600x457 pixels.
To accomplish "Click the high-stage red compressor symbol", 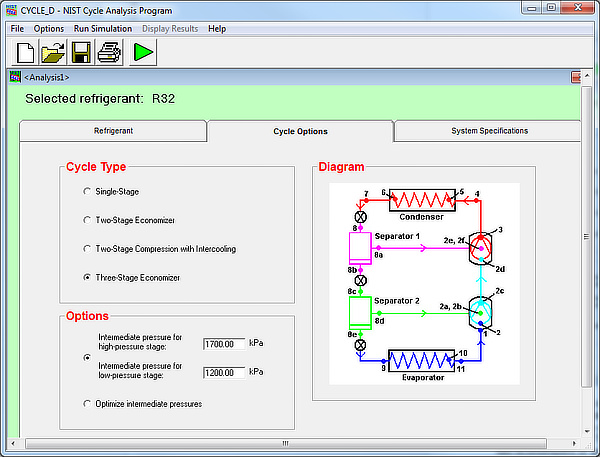I will pyautogui.click(x=481, y=248).
